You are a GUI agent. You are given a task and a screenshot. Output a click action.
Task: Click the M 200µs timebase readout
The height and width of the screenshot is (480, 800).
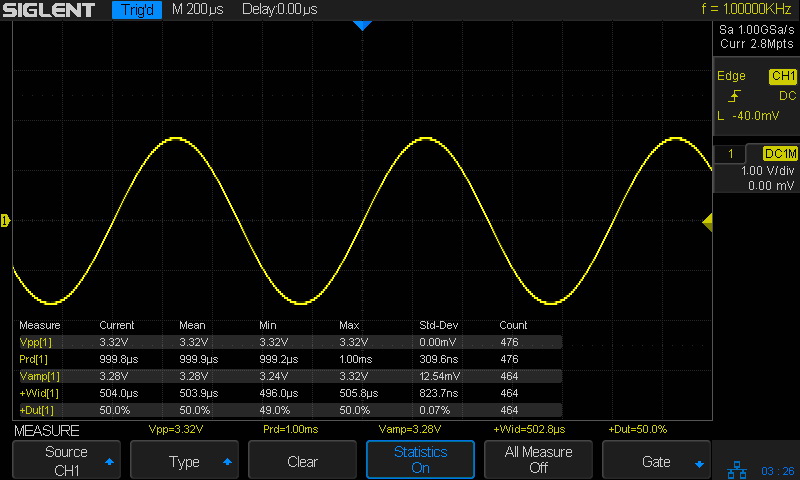point(198,11)
